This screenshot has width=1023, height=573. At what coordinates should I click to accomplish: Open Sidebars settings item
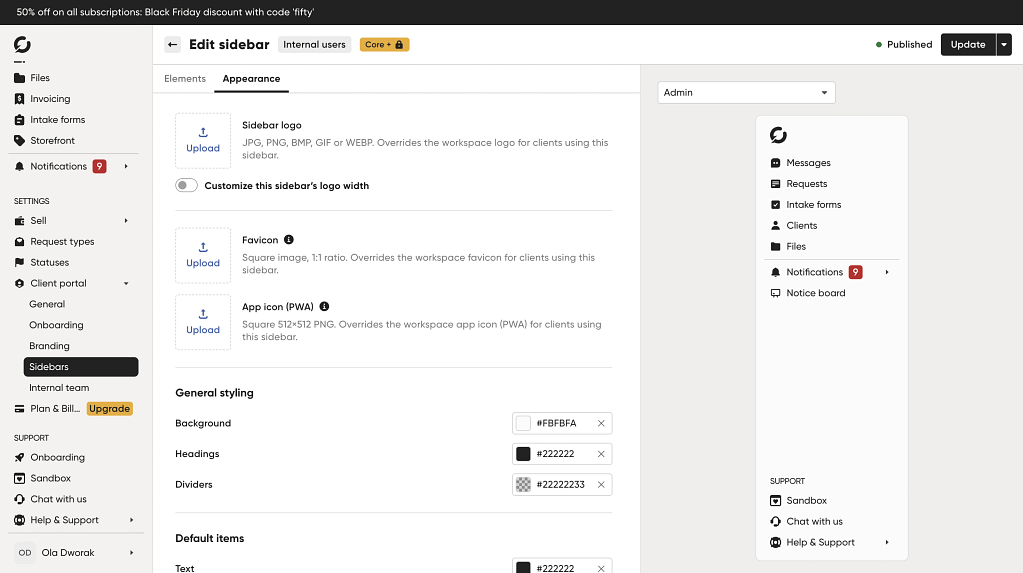point(81,367)
